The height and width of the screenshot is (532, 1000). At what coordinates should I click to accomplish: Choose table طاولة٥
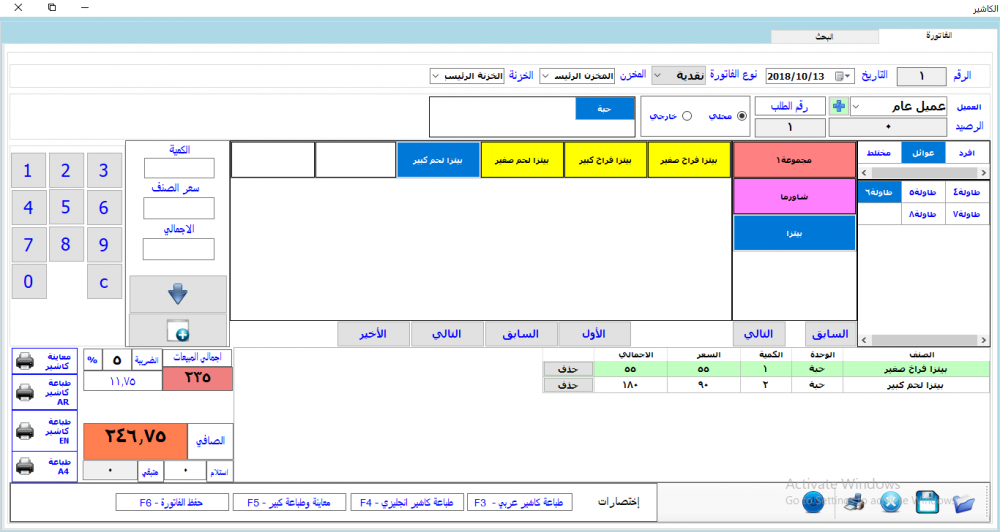(x=923, y=192)
